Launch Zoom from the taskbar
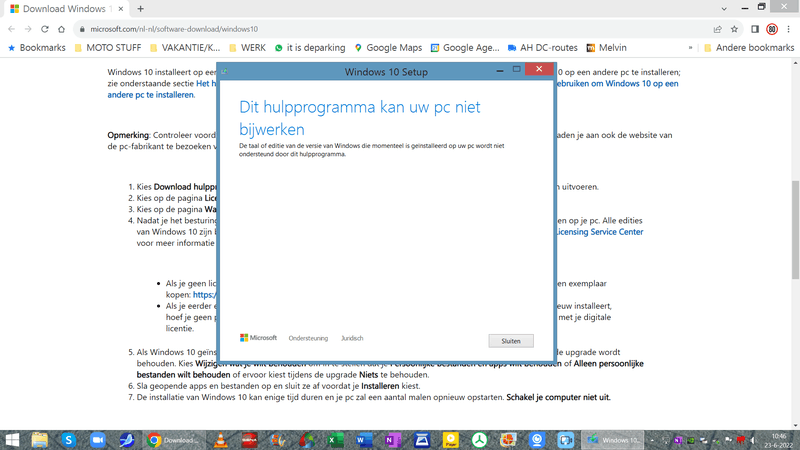Screen dimensions: 800x450 97,440
